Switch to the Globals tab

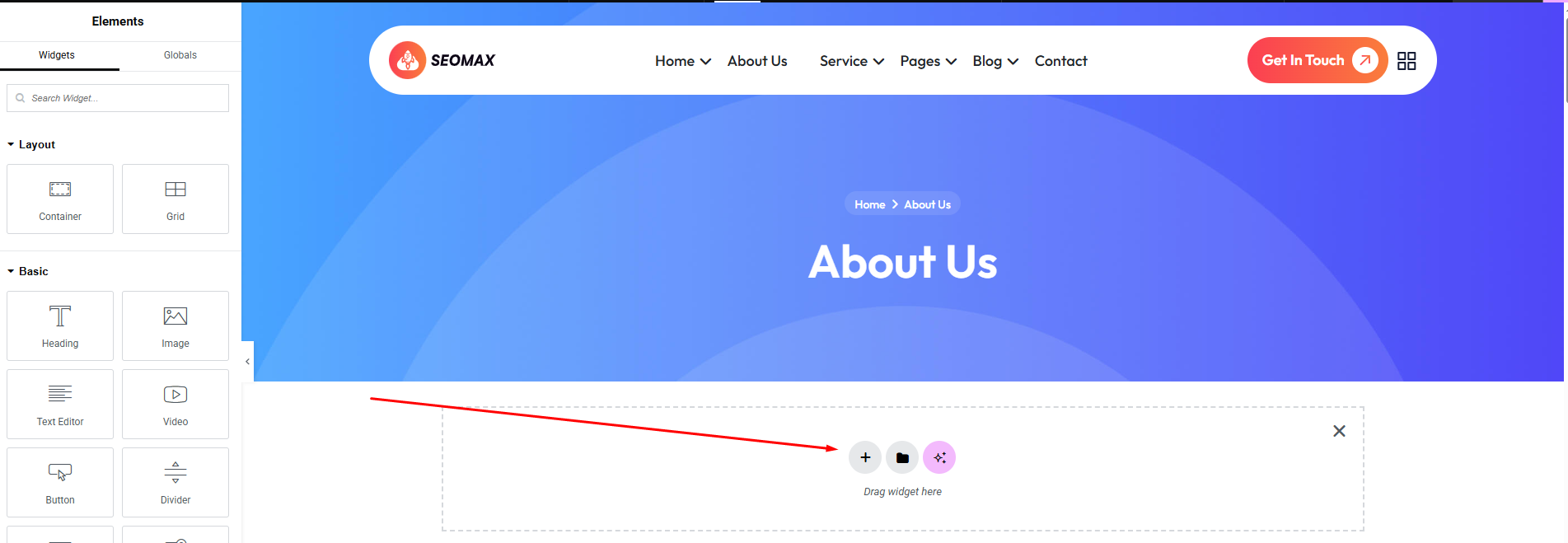(180, 55)
